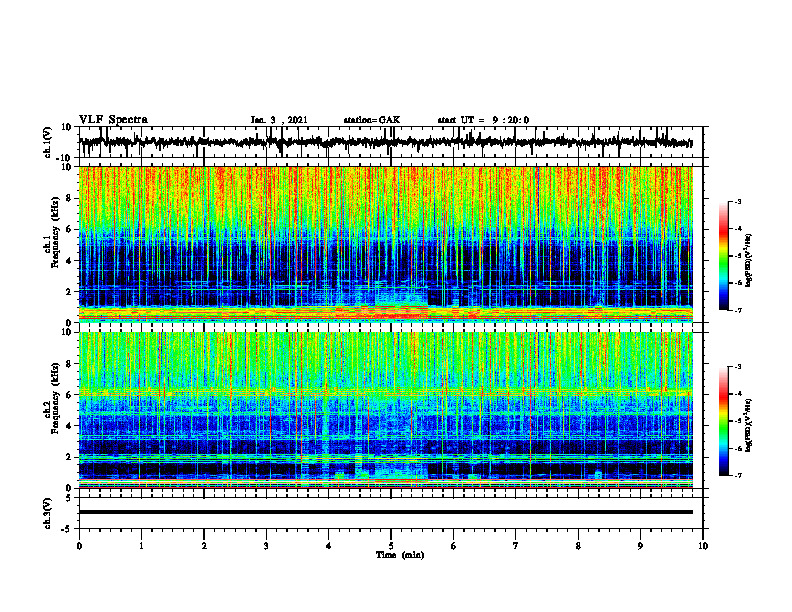Click the 'VLF Spectra' plot title
The image size is (792, 612).
tap(113, 120)
